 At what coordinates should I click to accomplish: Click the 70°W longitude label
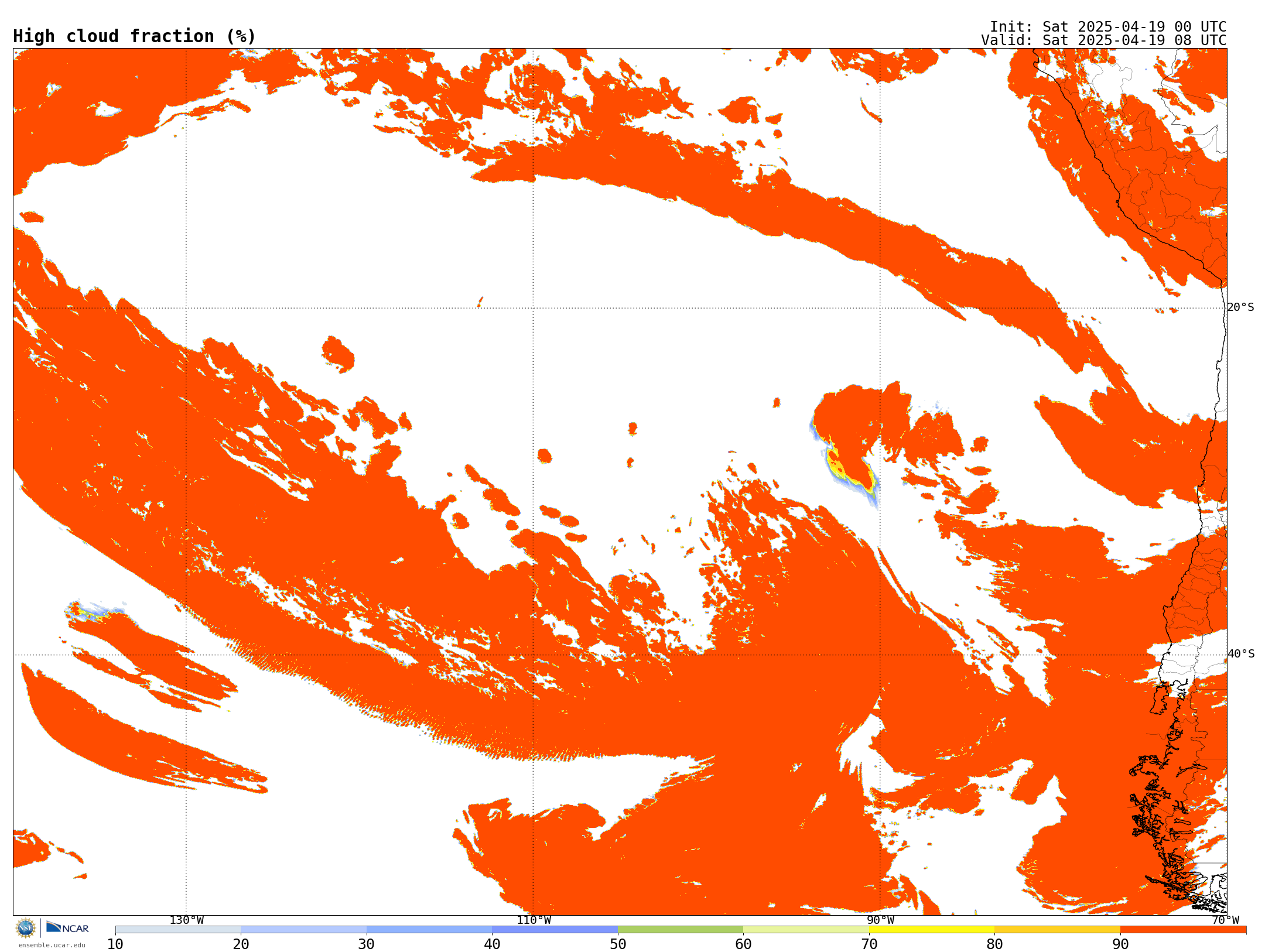pos(1225,920)
